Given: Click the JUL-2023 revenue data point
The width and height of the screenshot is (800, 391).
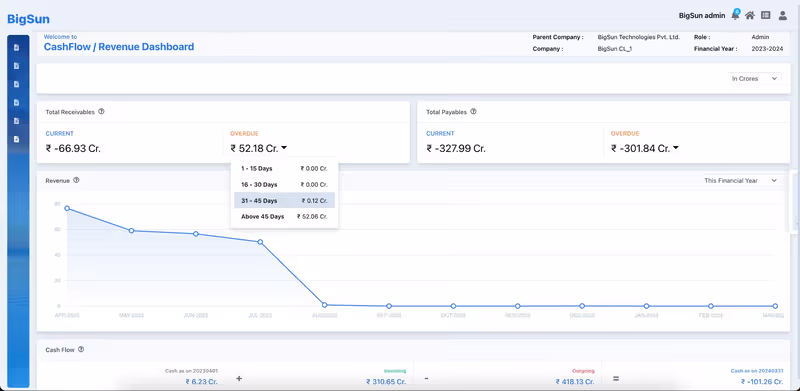Looking at the screenshot, I should (x=260, y=242).
